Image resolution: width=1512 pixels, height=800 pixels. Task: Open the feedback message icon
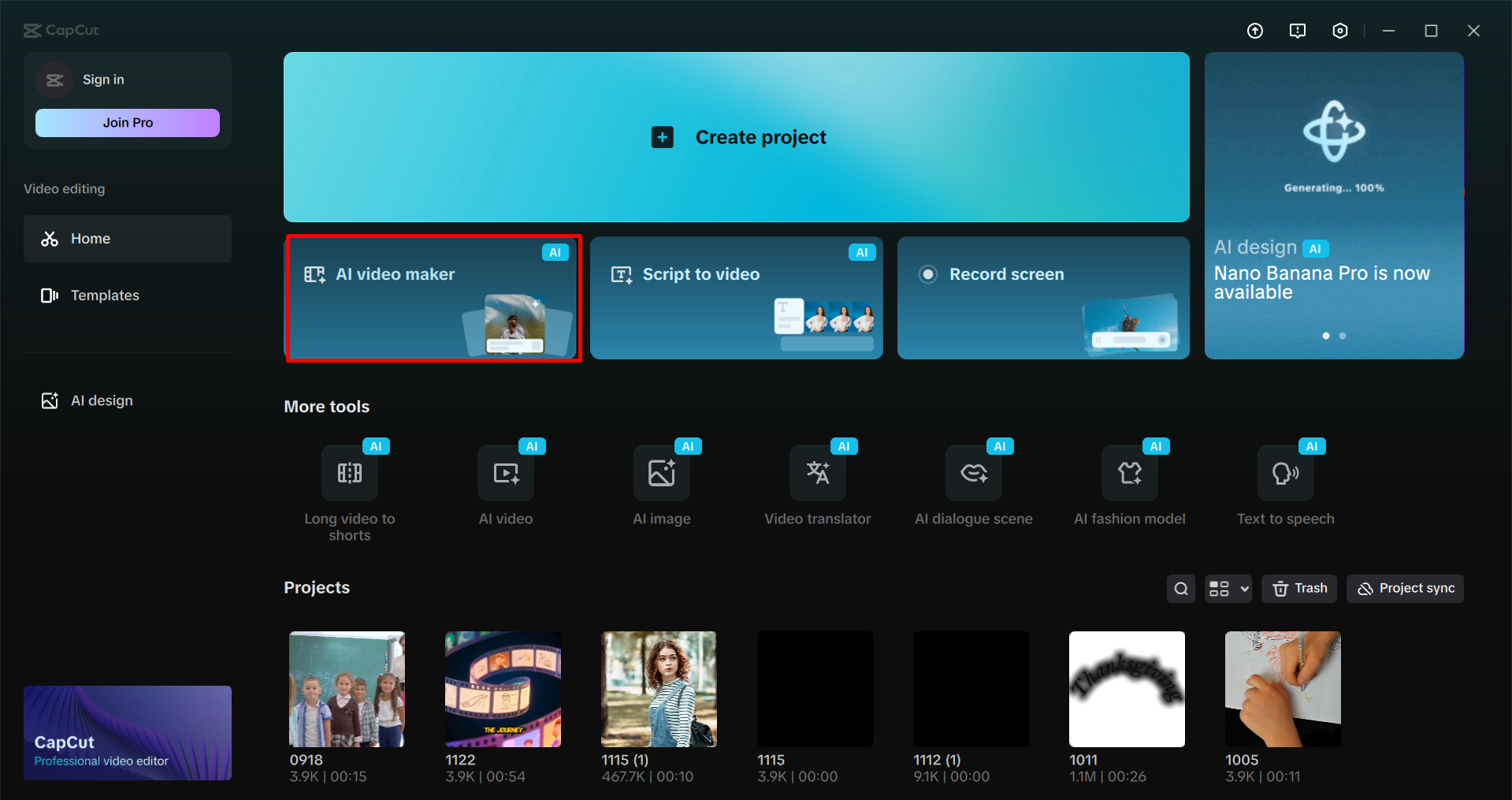click(x=1298, y=31)
